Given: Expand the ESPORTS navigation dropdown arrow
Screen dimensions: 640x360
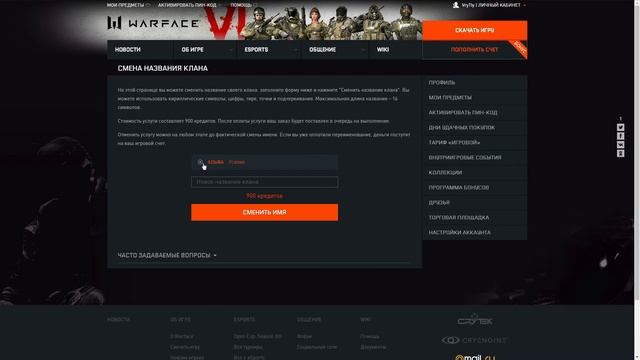Looking at the screenshot, I should point(296,50).
